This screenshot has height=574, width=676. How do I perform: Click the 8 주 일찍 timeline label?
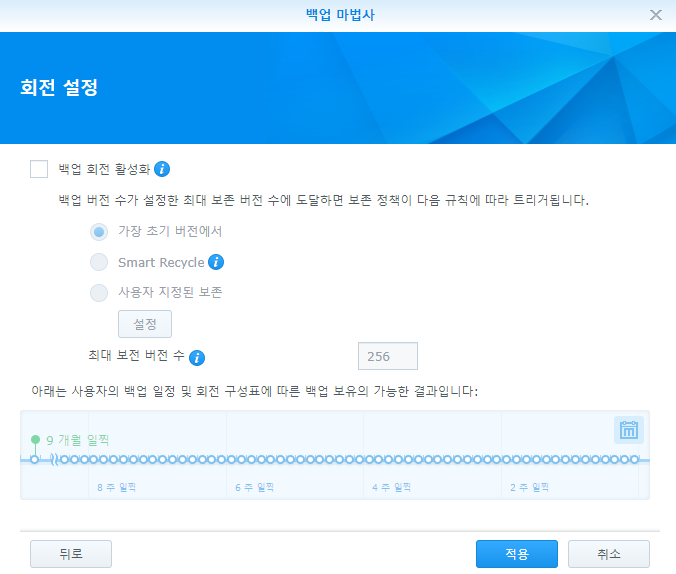coord(116,487)
